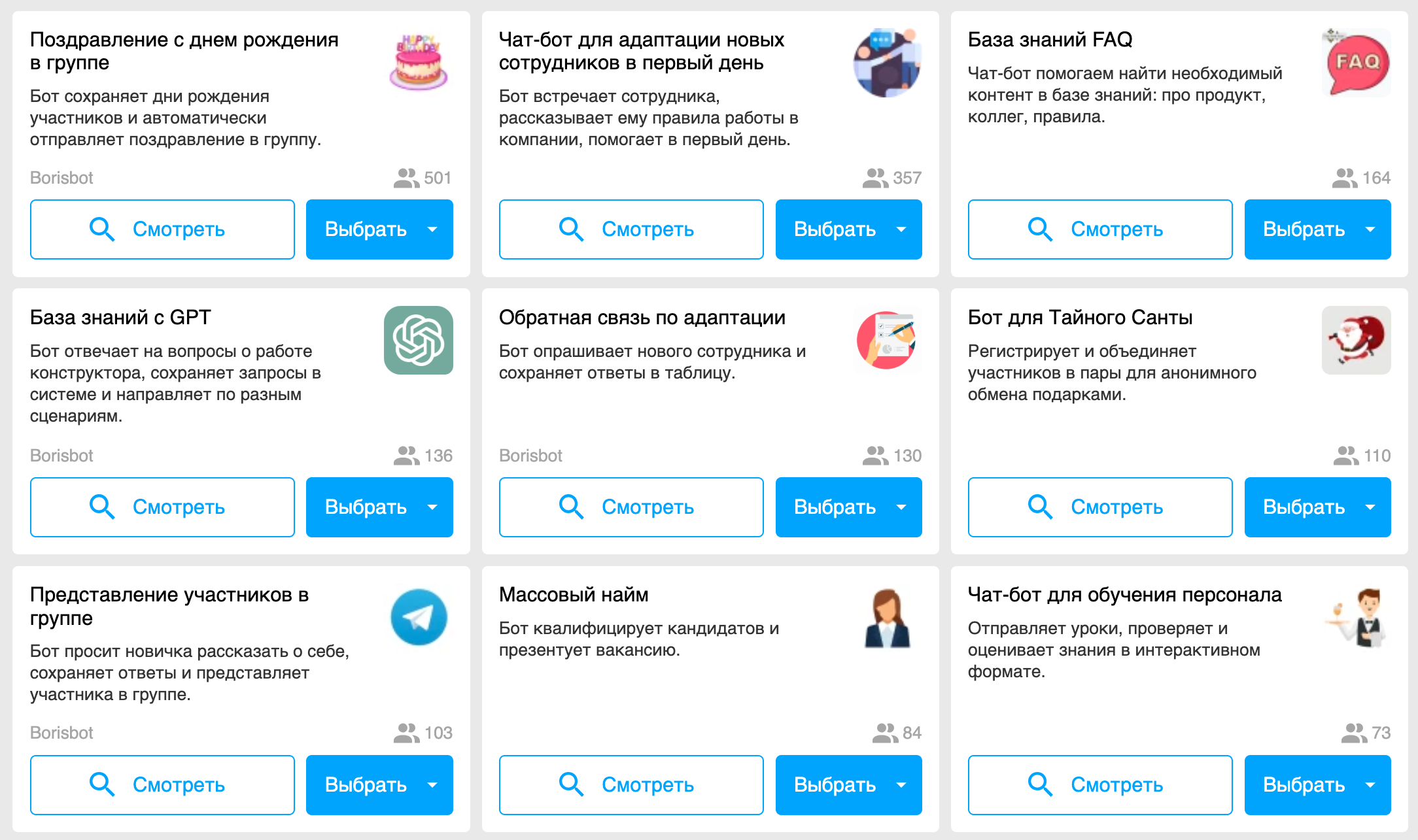This screenshot has width=1418, height=840.
Task: Click the Telegram paper plane icon
Action: coord(419,617)
